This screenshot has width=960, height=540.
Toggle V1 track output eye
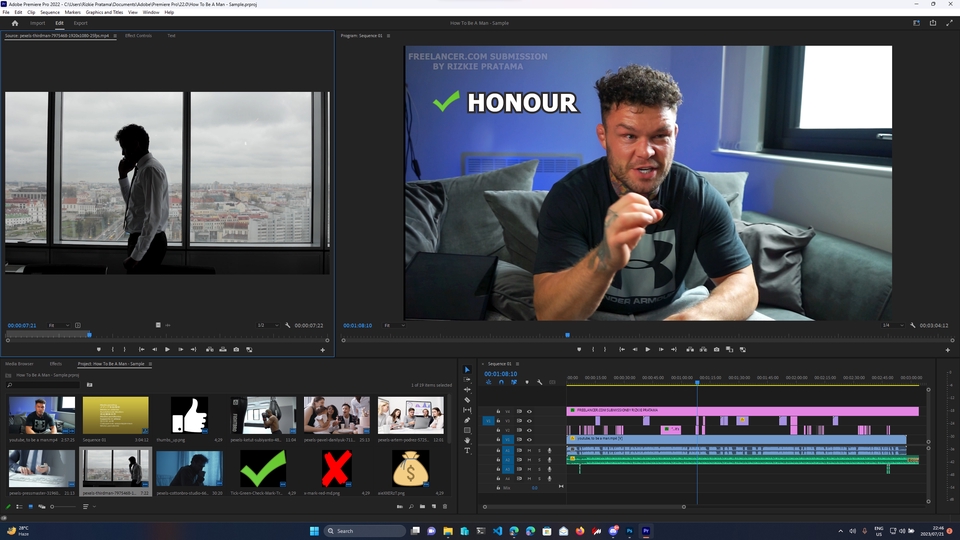tap(530, 440)
